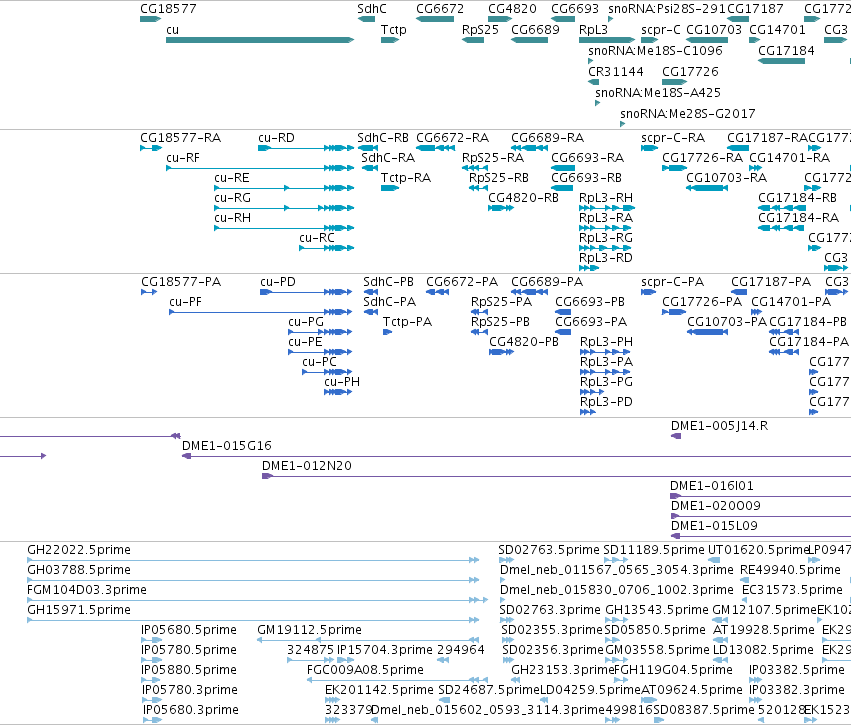The height and width of the screenshot is (725, 851).
Task: Click the CG4820-RB transcript label
Action: (x=523, y=198)
